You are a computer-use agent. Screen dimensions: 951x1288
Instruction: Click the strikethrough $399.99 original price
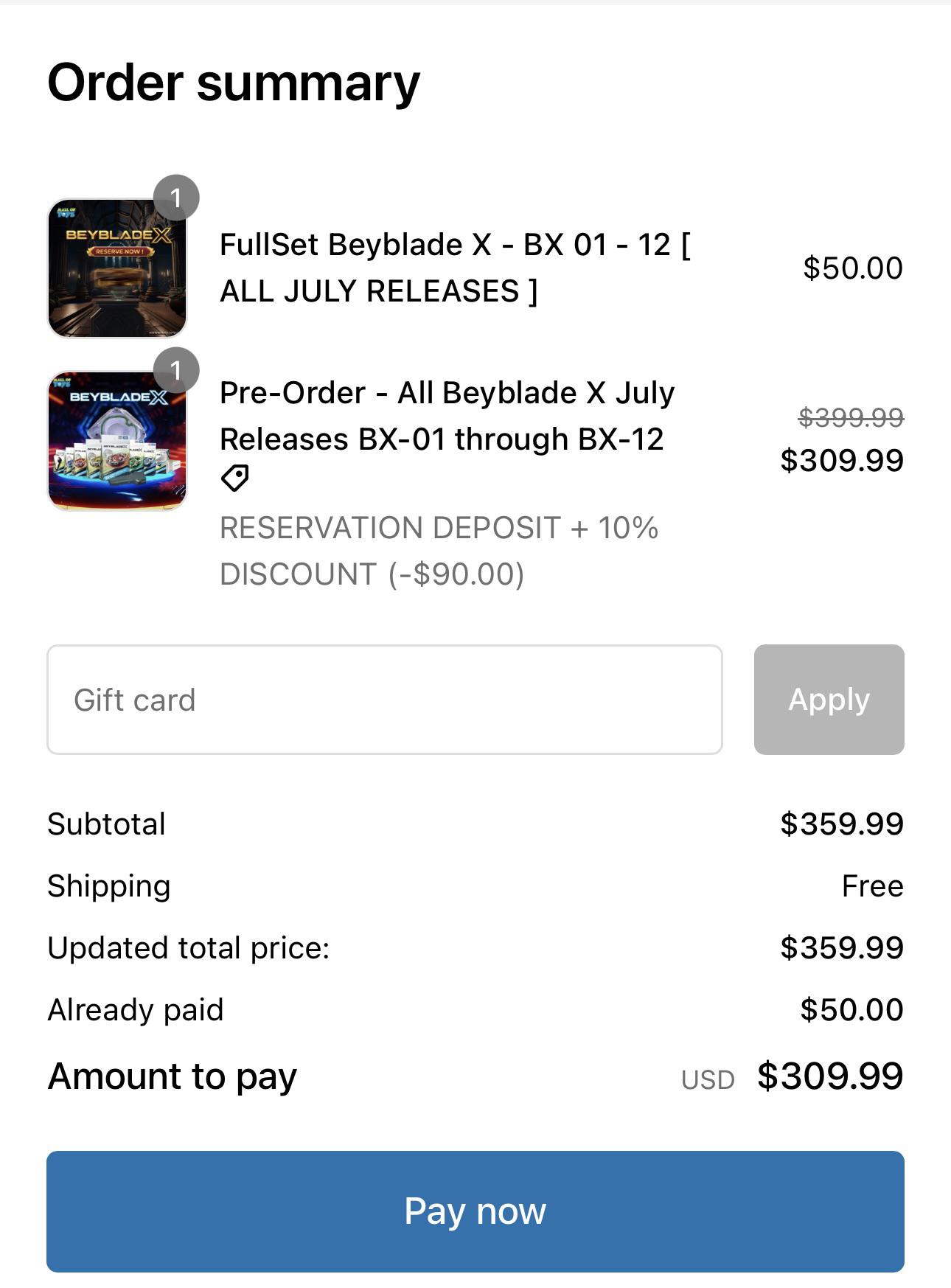(x=842, y=417)
